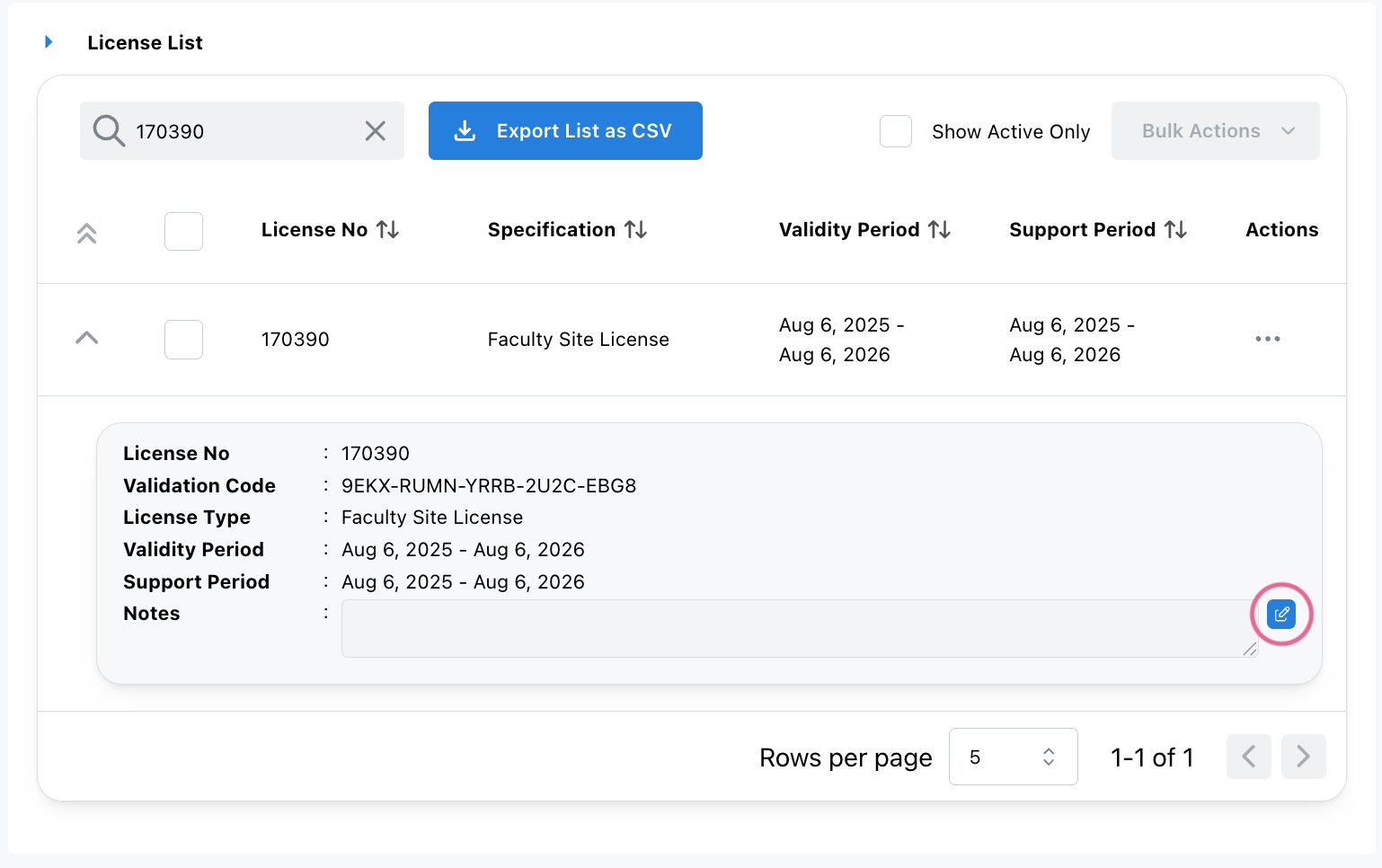Click the edit notes pencil icon
The height and width of the screenshot is (868, 1382).
(x=1281, y=614)
